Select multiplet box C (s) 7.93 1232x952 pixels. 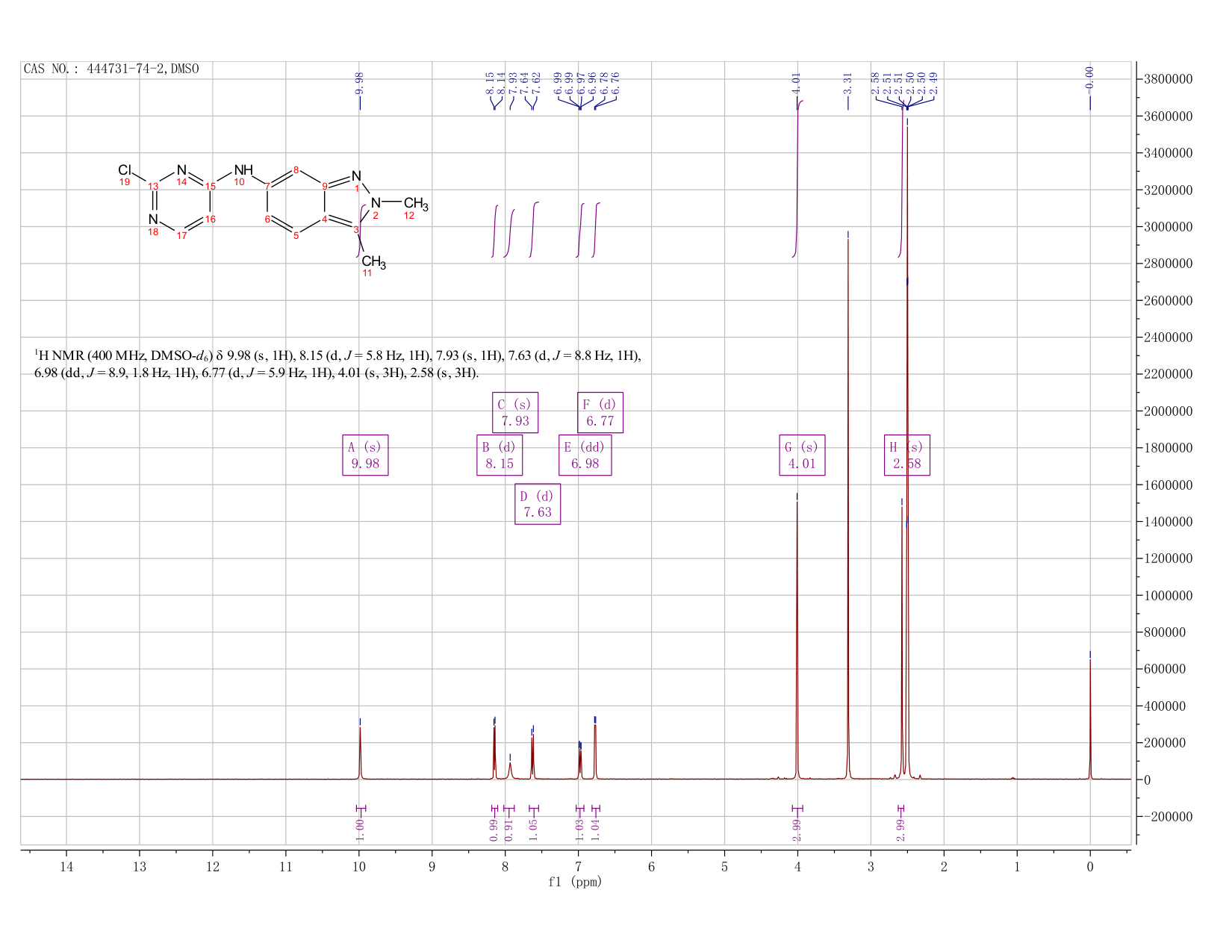click(x=515, y=412)
